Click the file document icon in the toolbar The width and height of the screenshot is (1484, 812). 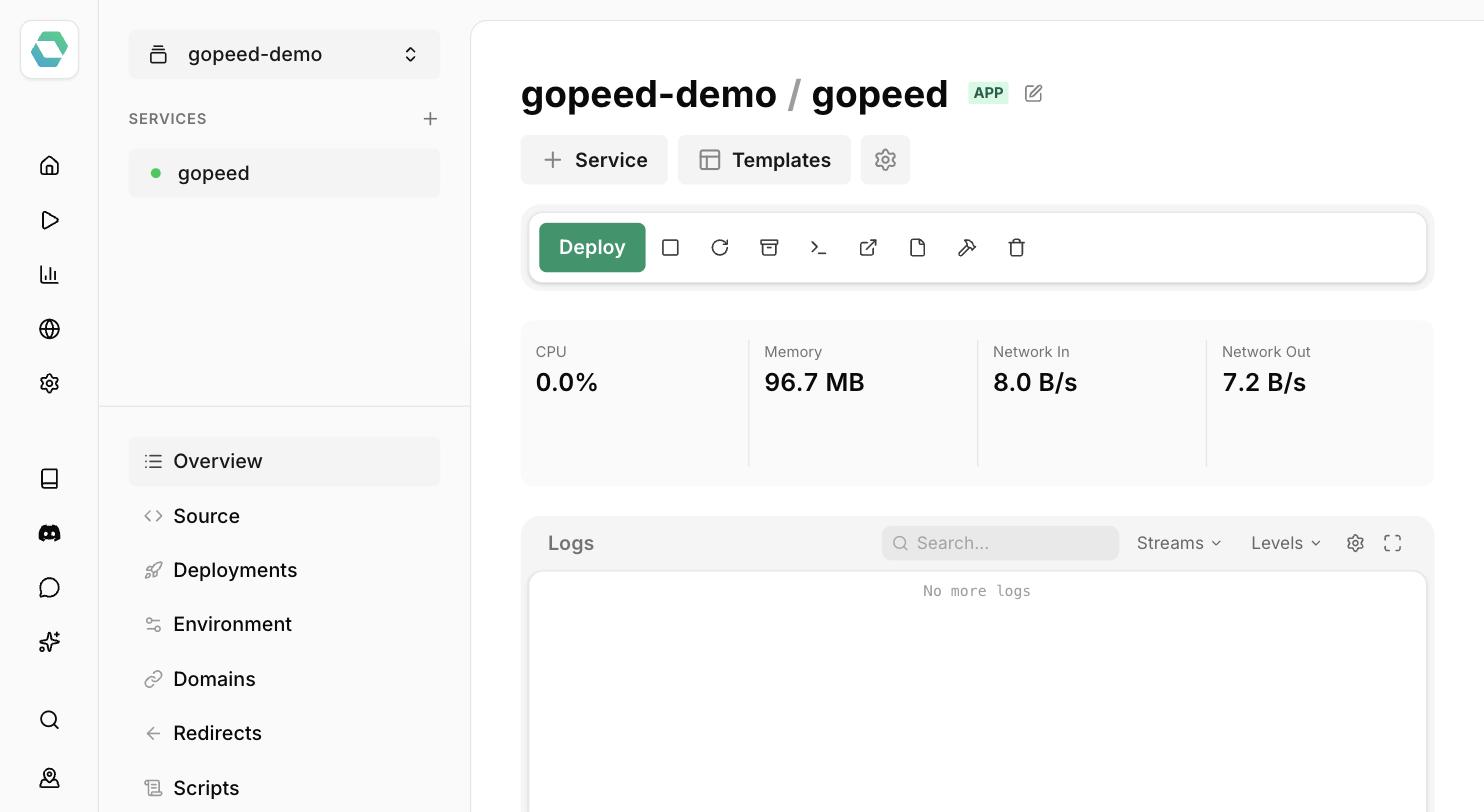click(x=918, y=247)
